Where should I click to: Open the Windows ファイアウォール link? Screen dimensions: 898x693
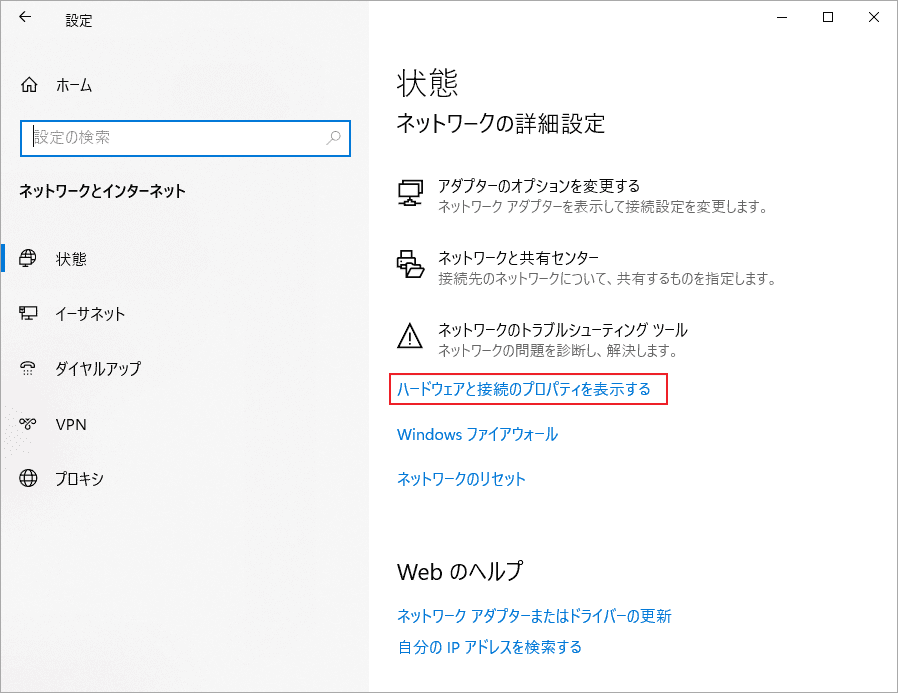(x=477, y=434)
